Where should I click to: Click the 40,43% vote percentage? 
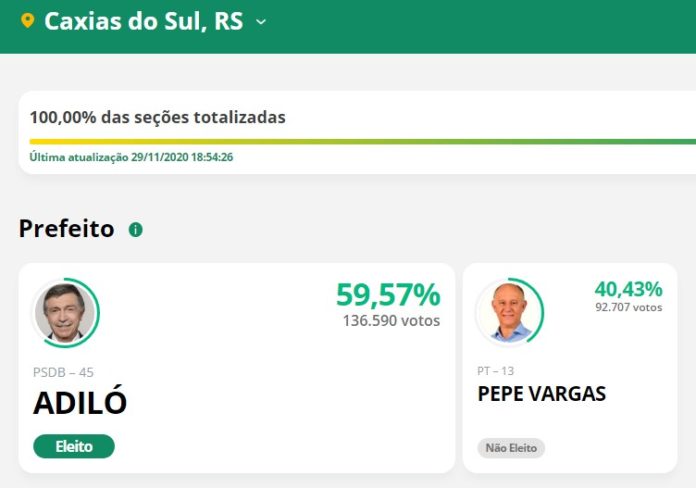(x=629, y=289)
